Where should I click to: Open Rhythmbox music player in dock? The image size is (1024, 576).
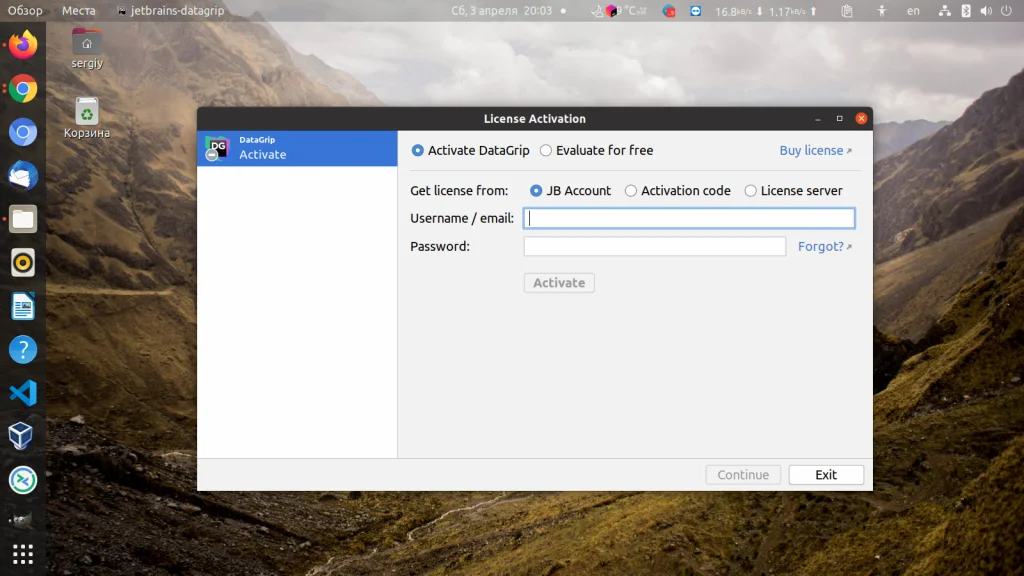23,263
